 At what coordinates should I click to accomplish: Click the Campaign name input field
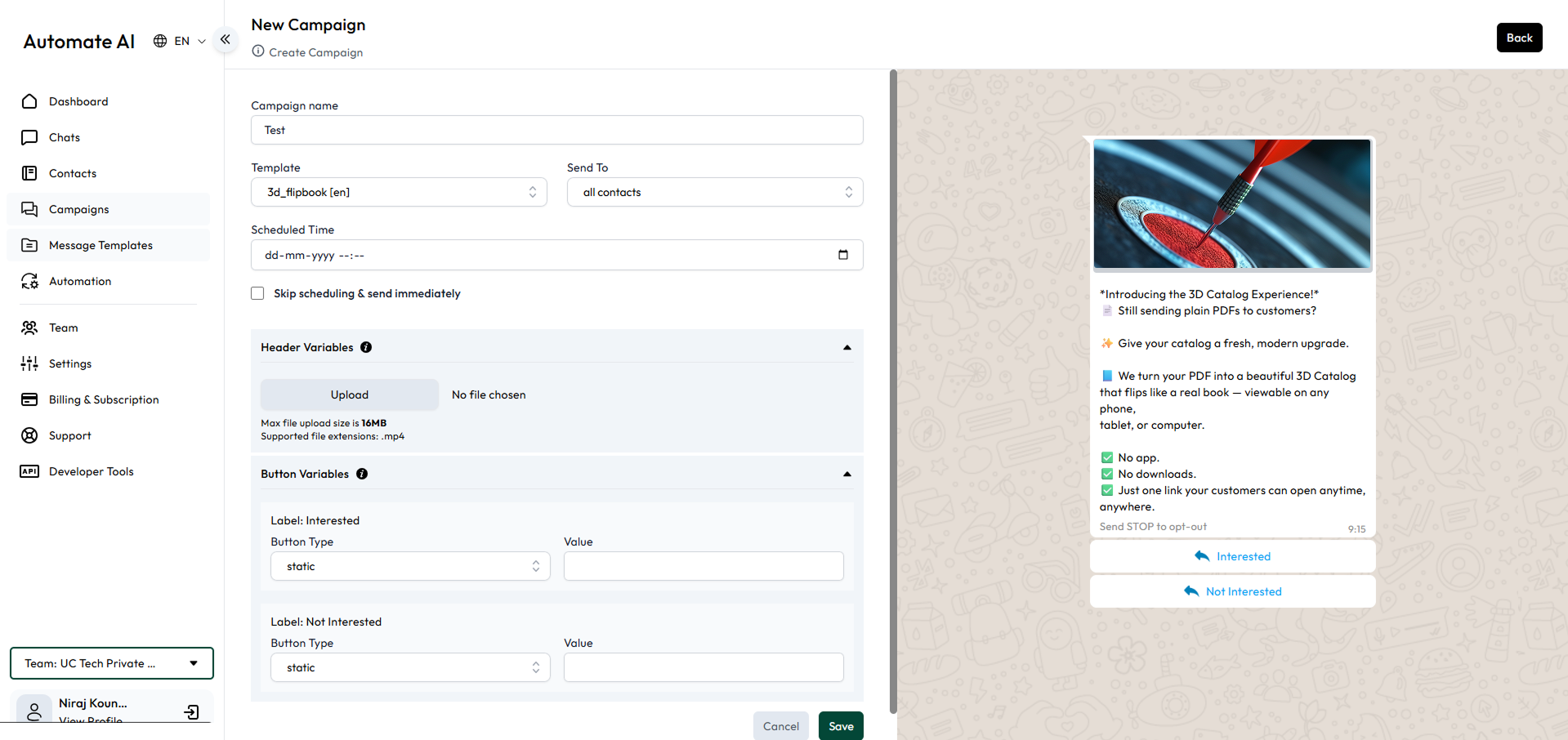pos(556,130)
